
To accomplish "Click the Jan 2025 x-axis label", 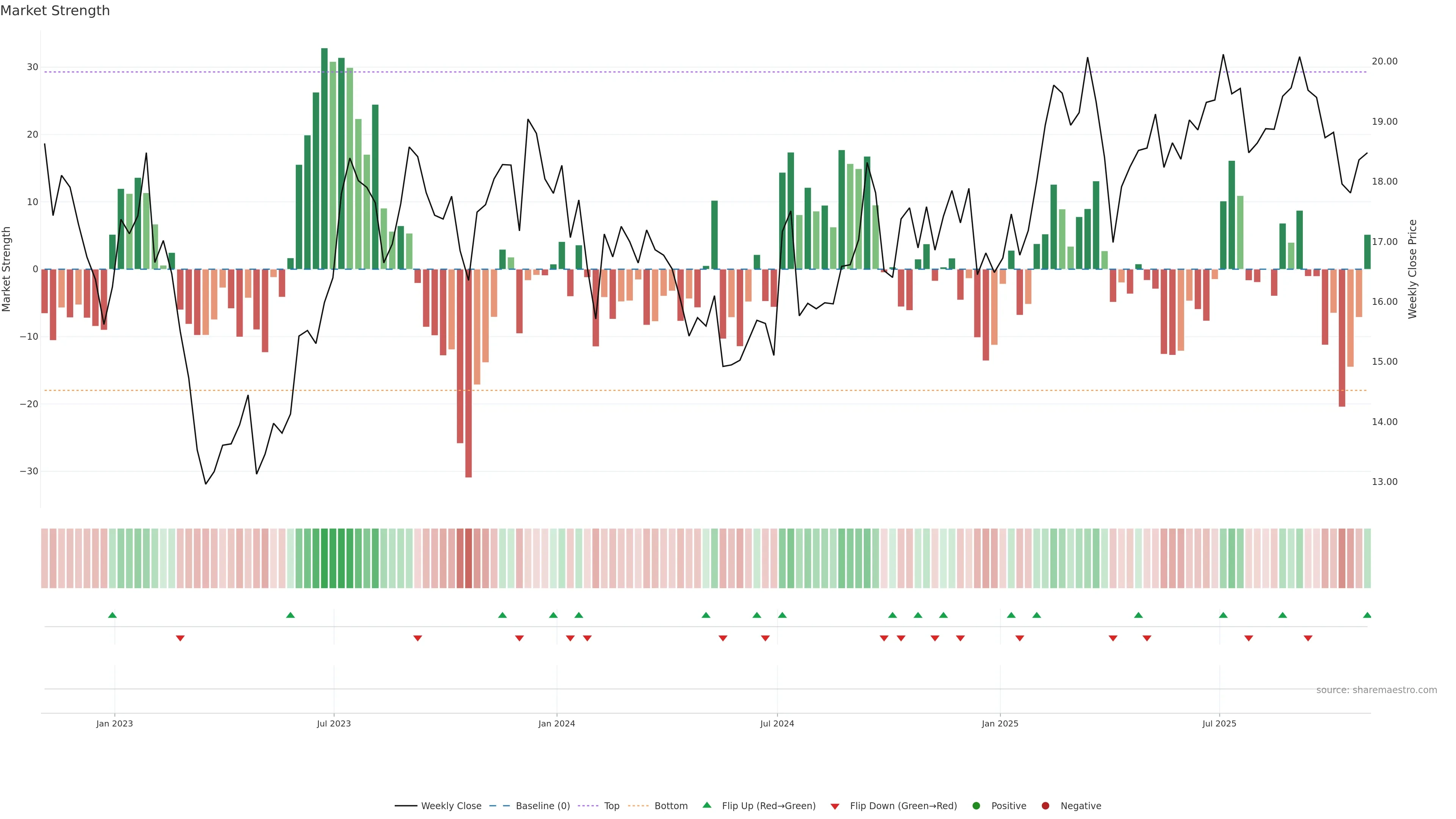I will coord(999,723).
